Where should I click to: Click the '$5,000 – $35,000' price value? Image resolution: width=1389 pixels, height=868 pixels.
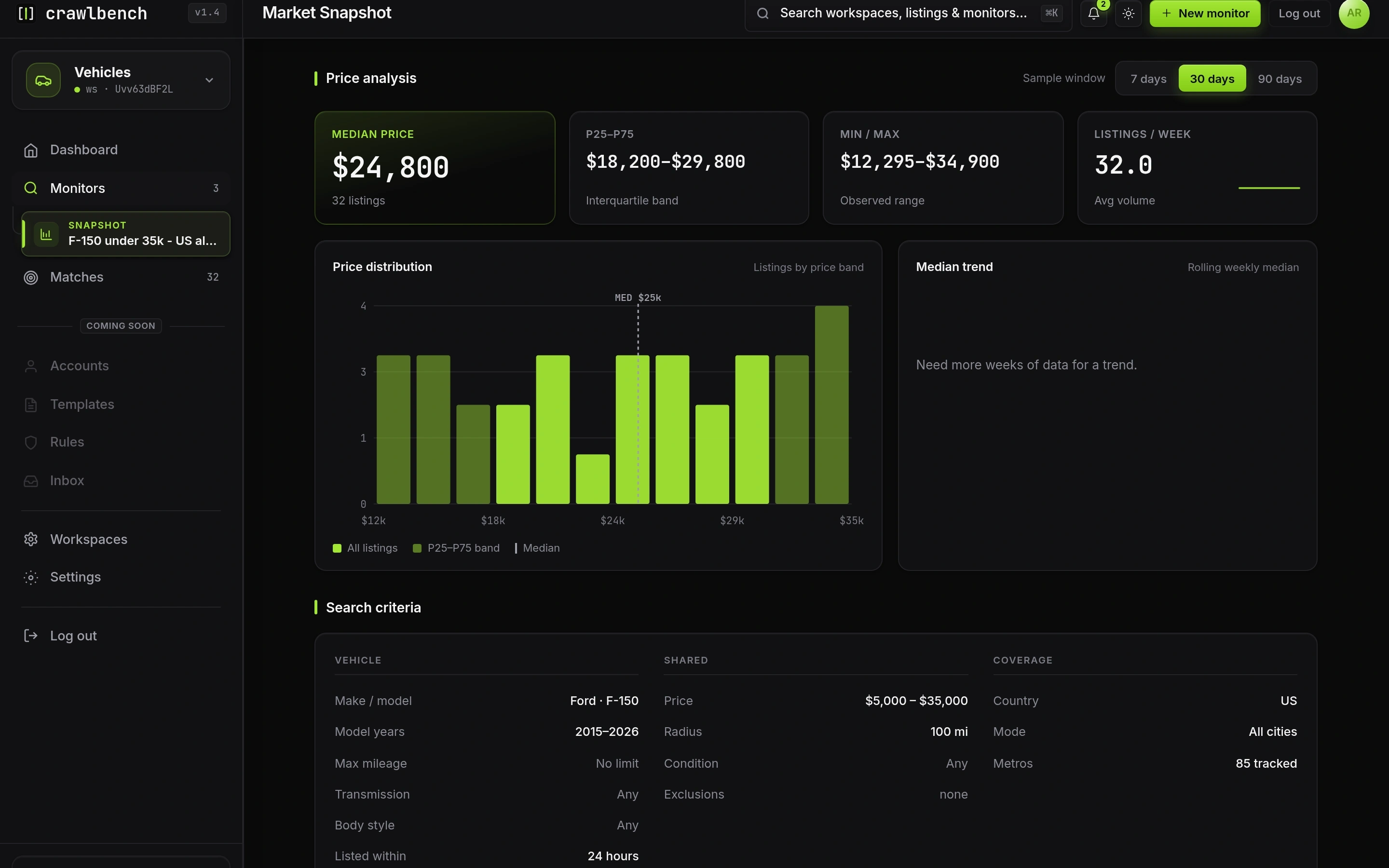[916, 701]
